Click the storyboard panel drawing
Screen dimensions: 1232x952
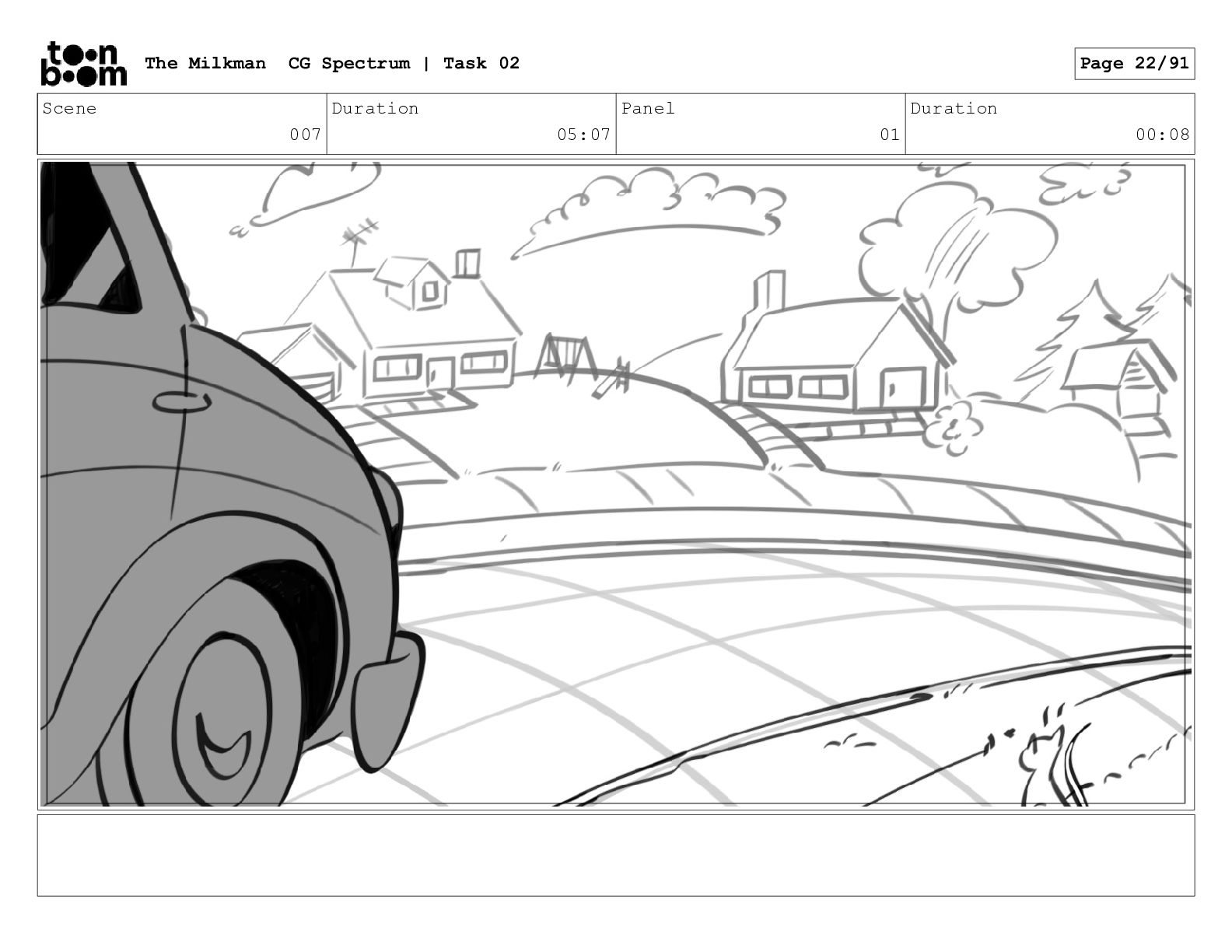616,484
